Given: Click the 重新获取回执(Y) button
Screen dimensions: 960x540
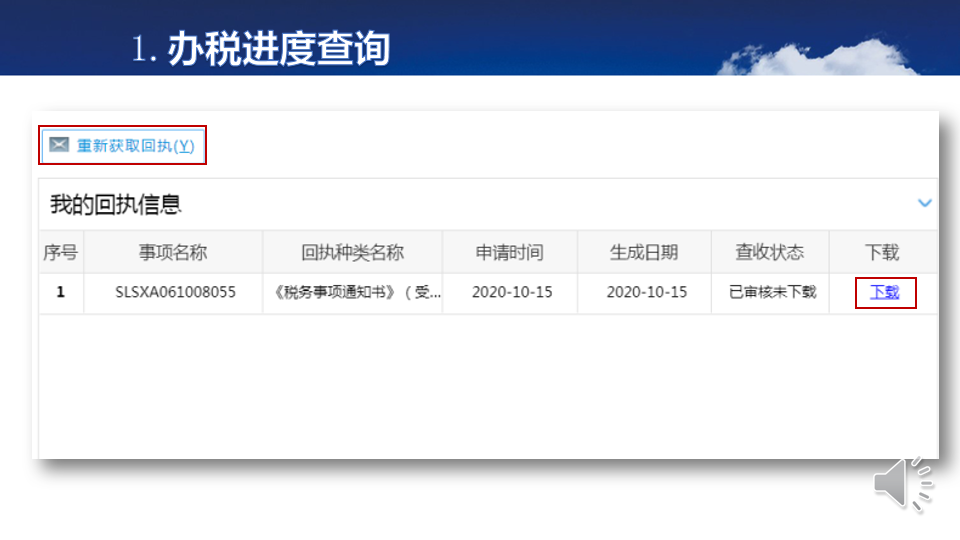Looking at the screenshot, I should click(x=122, y=145).
